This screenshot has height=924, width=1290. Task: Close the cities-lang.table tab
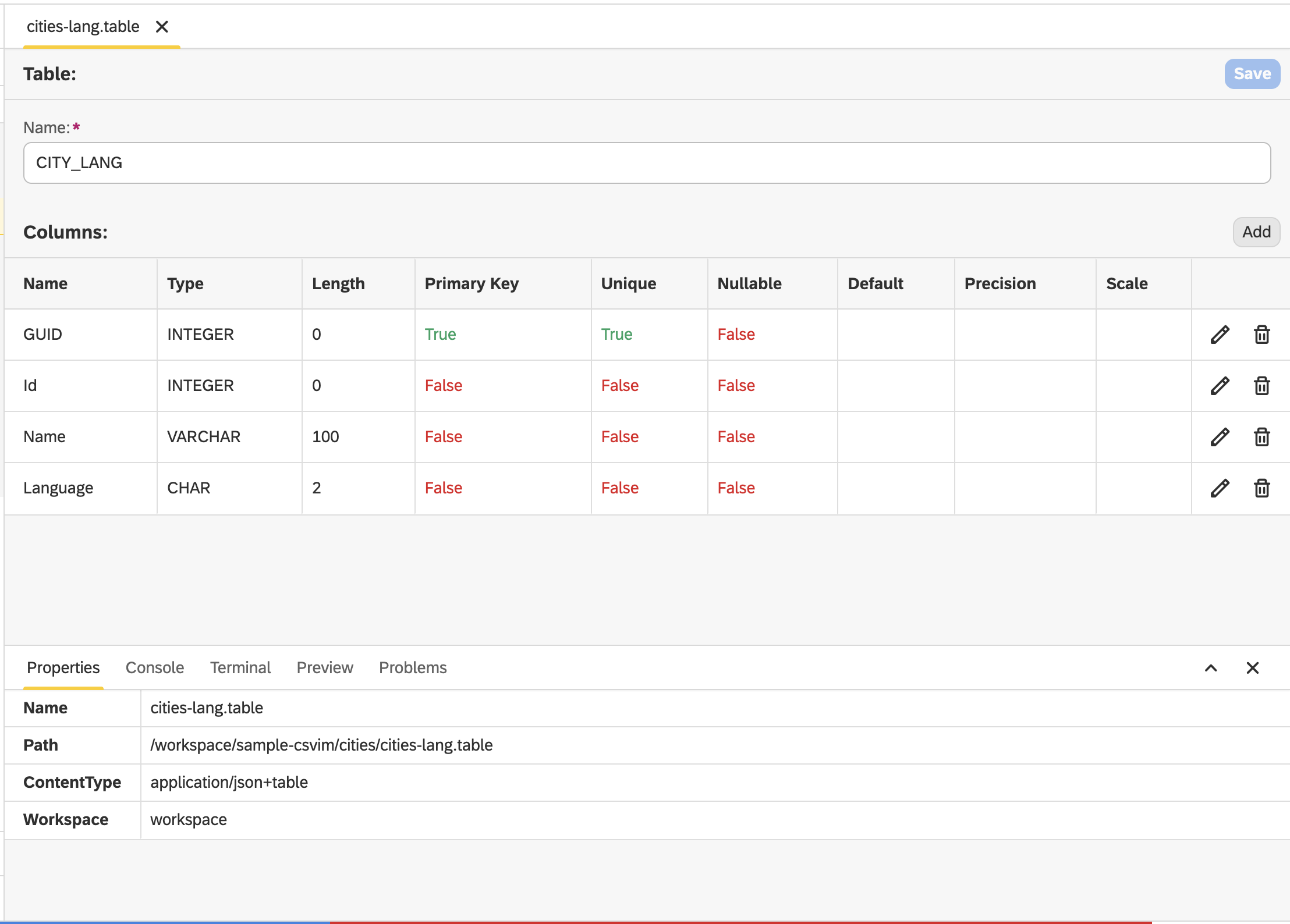[x=162, y=27]
